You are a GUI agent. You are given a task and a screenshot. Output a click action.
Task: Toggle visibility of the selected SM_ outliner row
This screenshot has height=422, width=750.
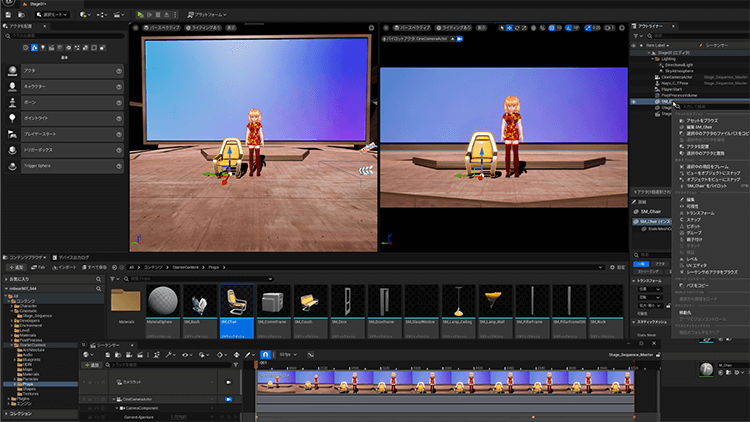[634, 101]
